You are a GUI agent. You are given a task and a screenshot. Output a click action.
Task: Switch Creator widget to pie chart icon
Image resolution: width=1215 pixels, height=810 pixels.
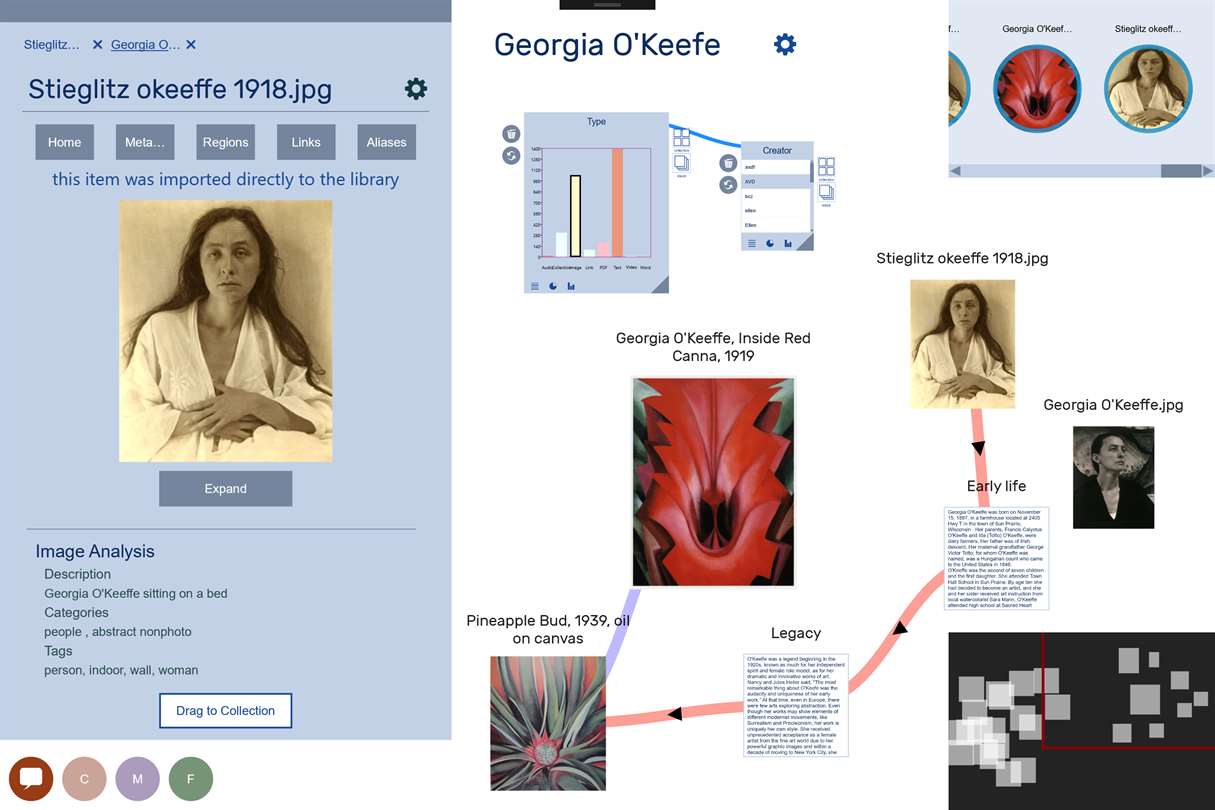pos(770,244)
